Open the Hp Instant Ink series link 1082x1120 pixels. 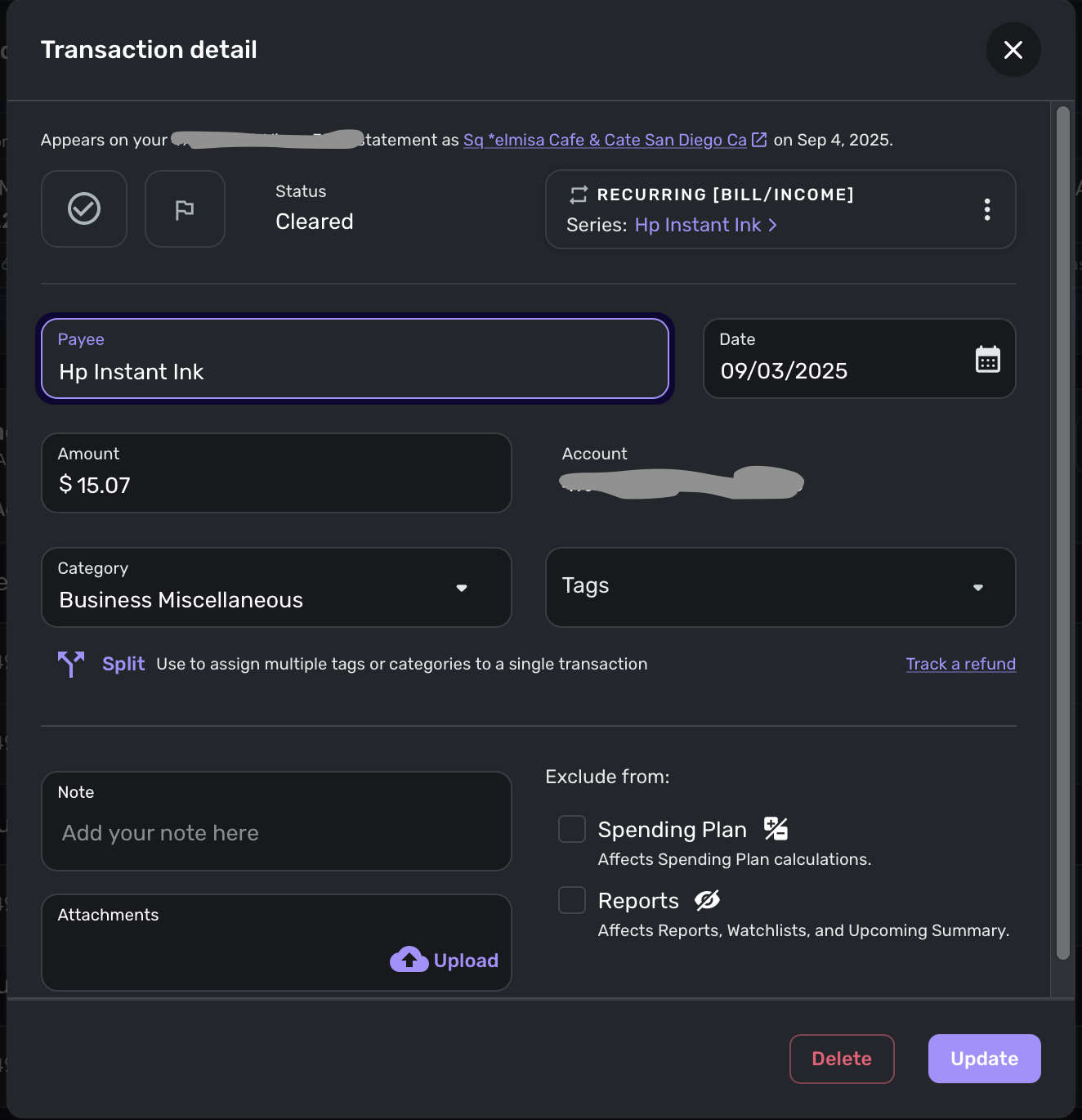[x=704, y=225]
